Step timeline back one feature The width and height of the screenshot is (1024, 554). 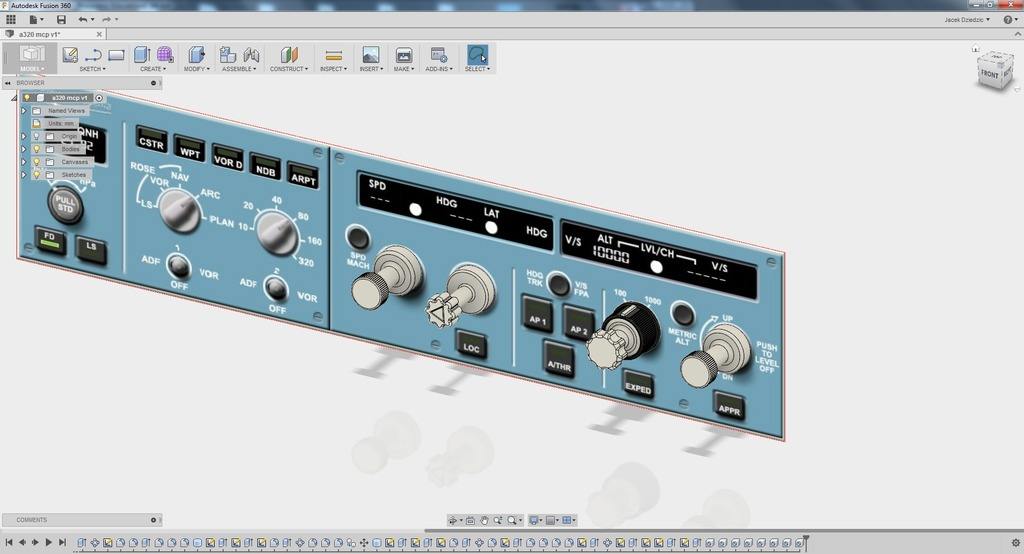coord(22,542)
